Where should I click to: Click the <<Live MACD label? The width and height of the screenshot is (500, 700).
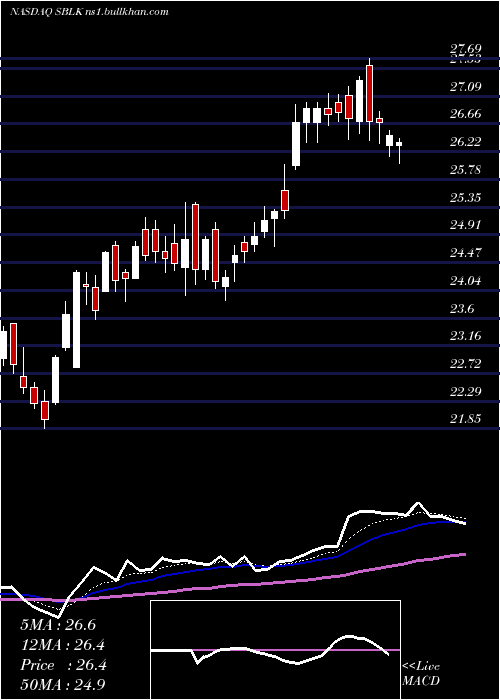421,673
